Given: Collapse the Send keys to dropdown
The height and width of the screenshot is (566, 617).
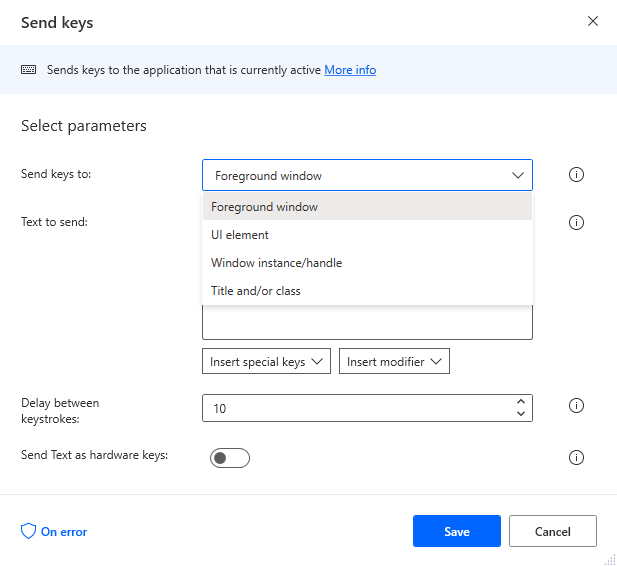Looking at the screenshot, I should tap(518, 175).
